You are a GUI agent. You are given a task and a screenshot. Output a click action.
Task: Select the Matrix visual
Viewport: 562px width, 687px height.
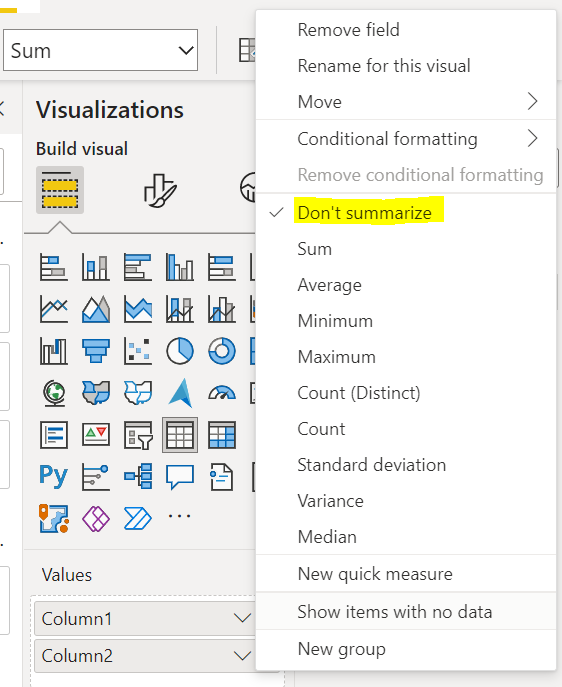222,435
